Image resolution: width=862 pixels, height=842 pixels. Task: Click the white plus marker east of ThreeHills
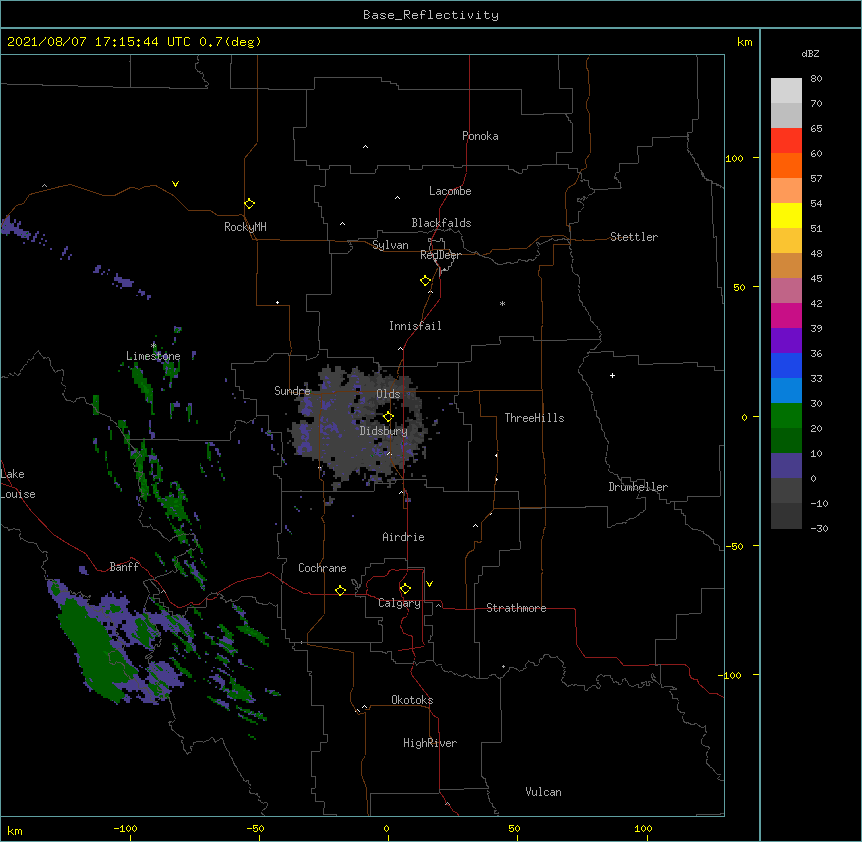coord(612,375)
